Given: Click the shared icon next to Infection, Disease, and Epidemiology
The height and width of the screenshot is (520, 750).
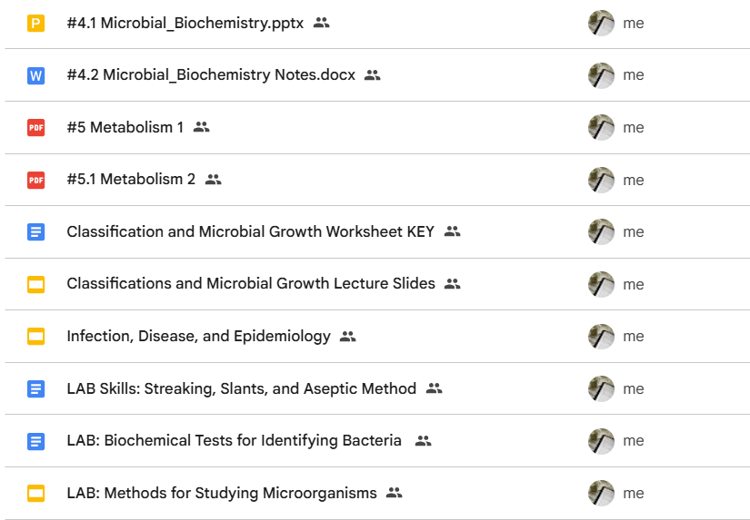Looking at the screenshot, I should (x=348, y=336).
